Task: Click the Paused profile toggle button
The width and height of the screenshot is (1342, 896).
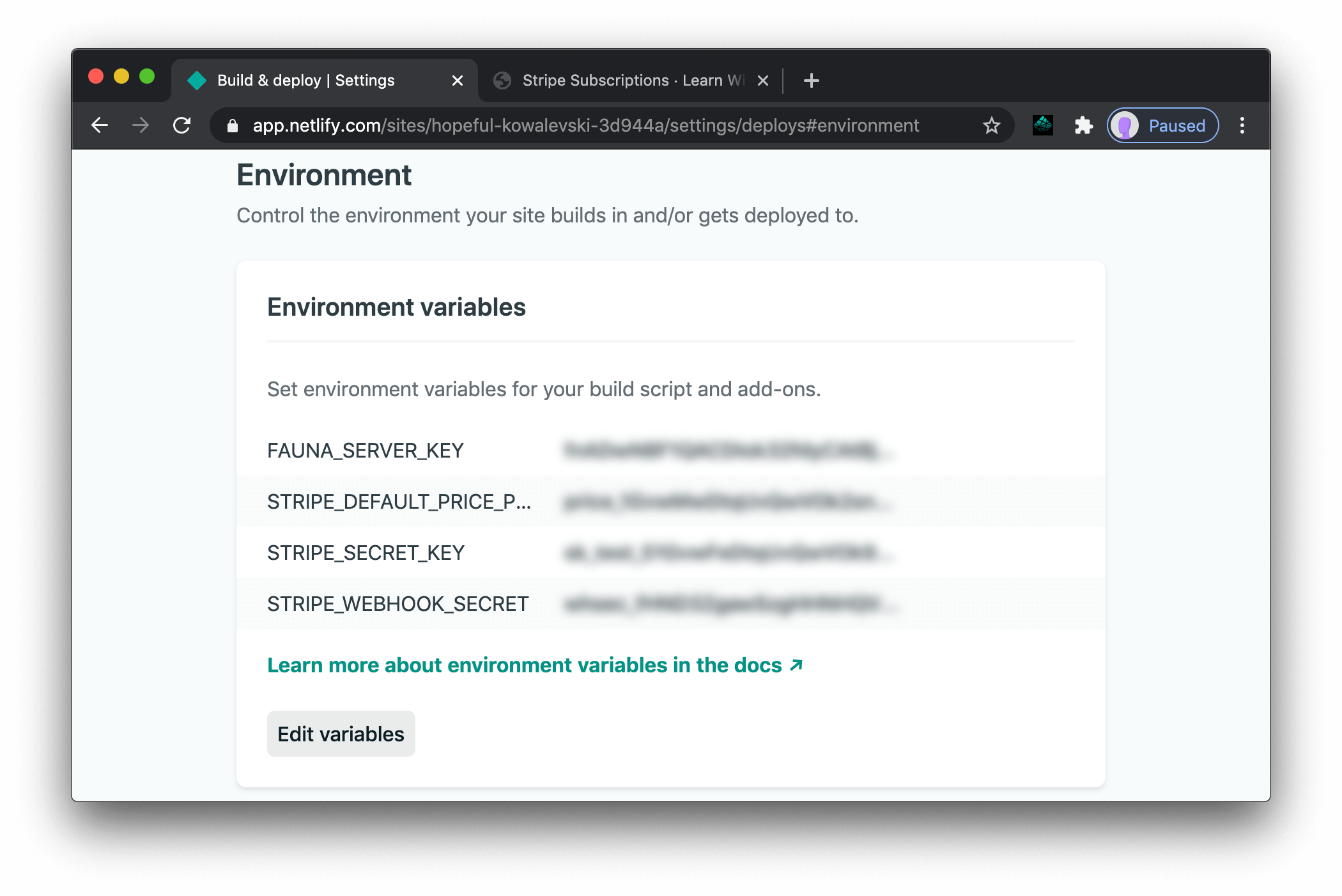Action: coord(1162,125)
